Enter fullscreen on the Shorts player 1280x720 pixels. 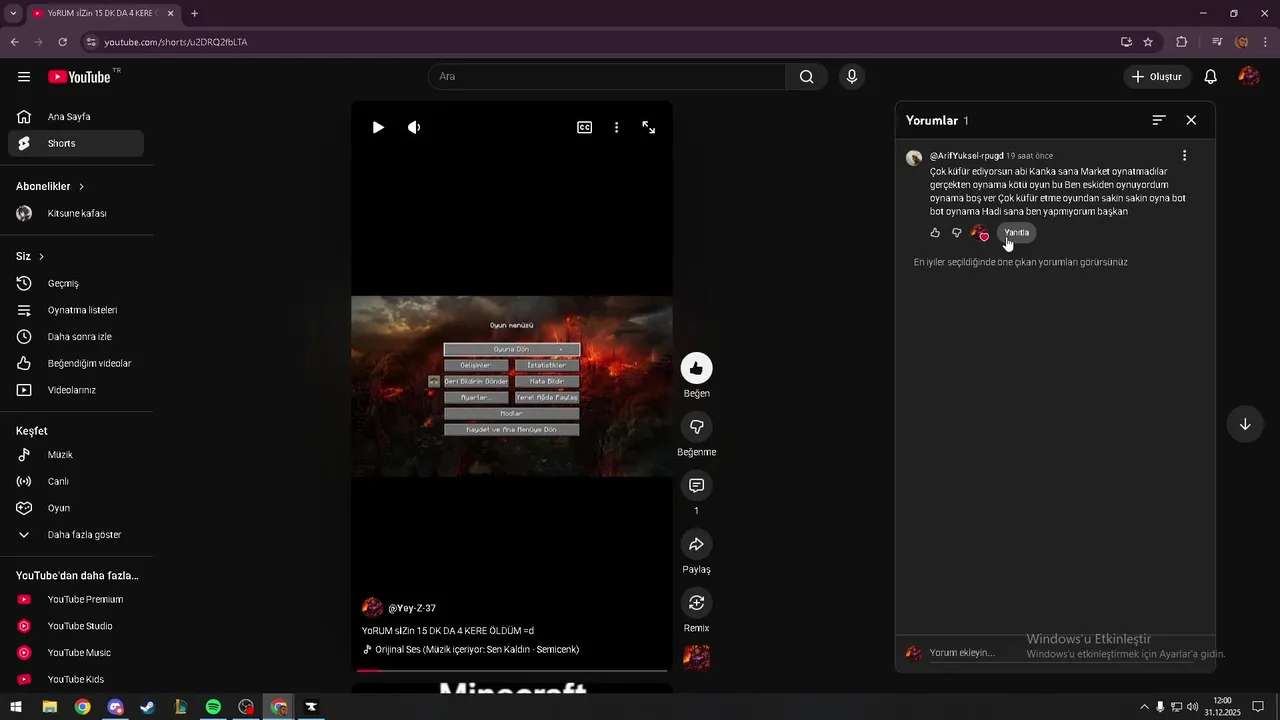pyautogui.click(x=649, y=127)
